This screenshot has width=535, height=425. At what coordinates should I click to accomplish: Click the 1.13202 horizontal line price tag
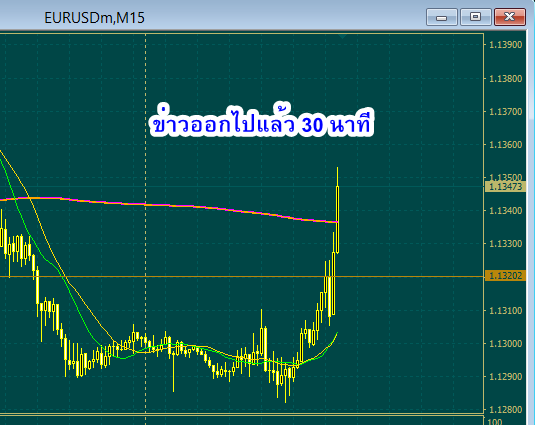point(505,276)
